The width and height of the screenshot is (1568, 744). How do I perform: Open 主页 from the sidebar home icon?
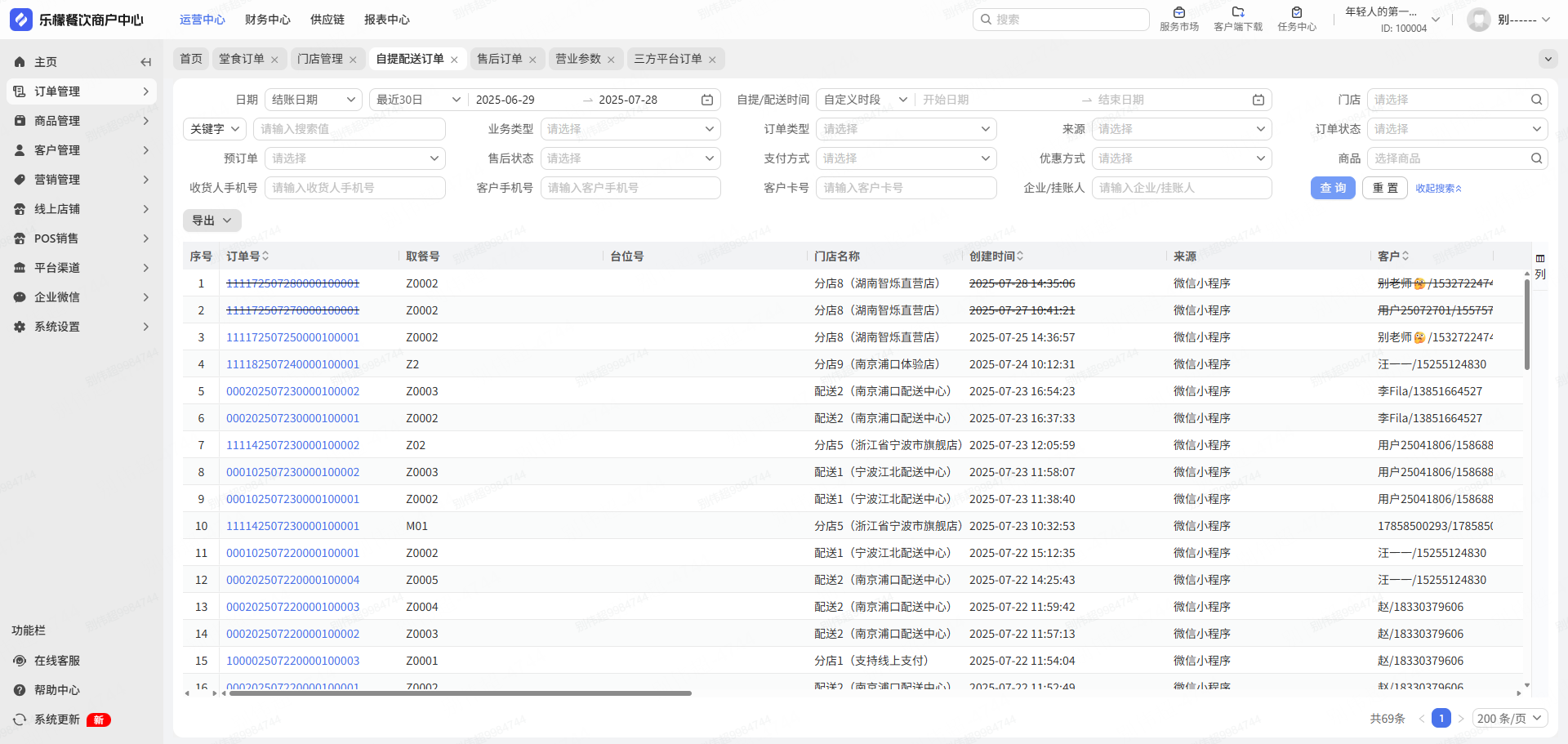(20, 62)
